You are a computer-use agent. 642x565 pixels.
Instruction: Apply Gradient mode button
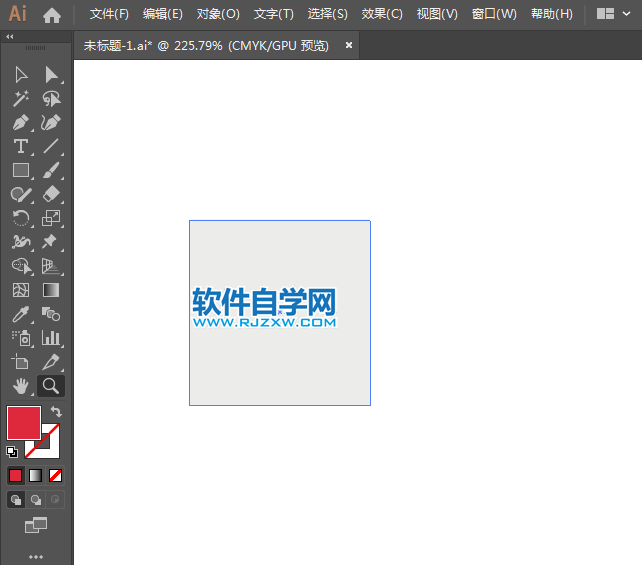tap(36, 476)
